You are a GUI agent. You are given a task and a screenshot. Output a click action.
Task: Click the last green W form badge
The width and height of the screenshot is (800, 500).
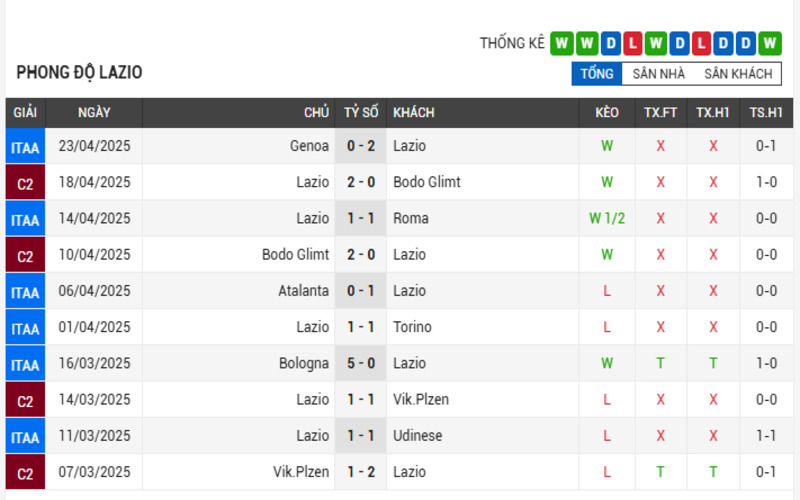click(x=770, y=43)
